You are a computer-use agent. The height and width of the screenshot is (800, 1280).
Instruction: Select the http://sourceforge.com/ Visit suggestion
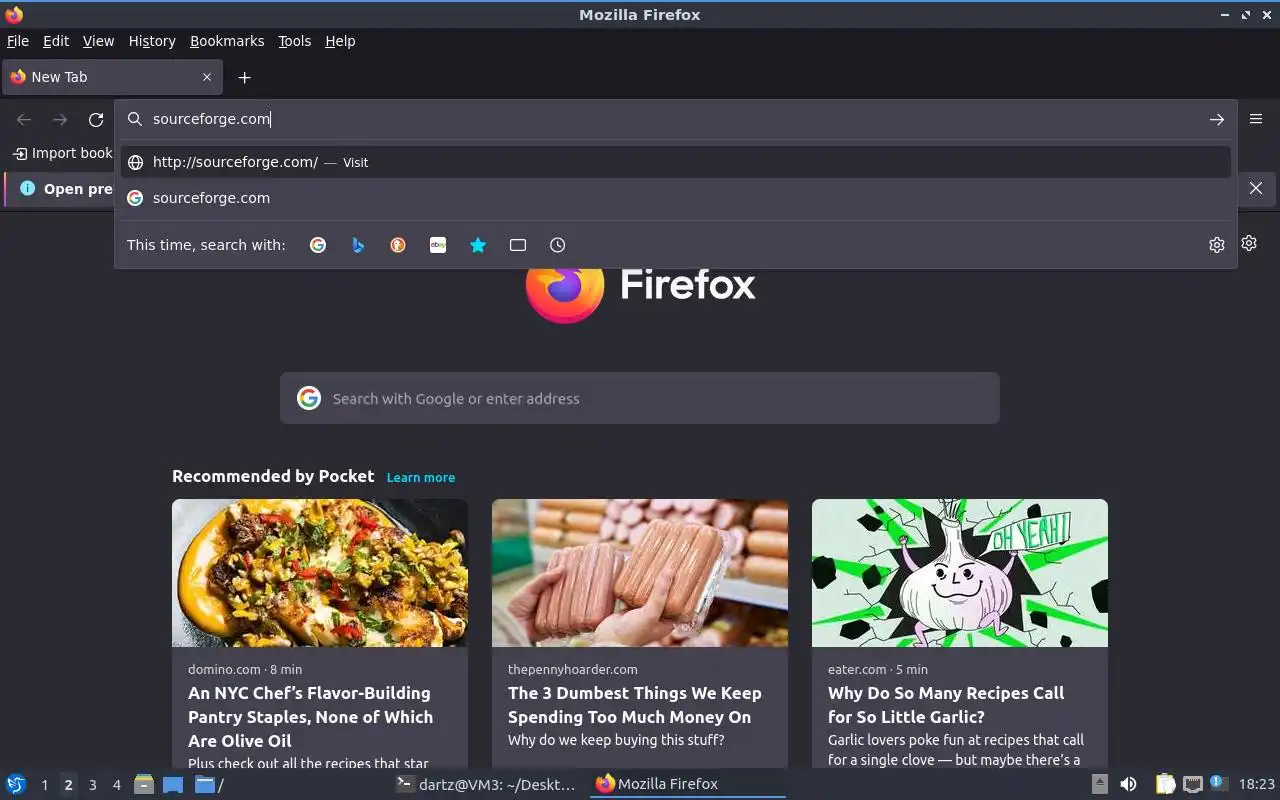point(676,162)
